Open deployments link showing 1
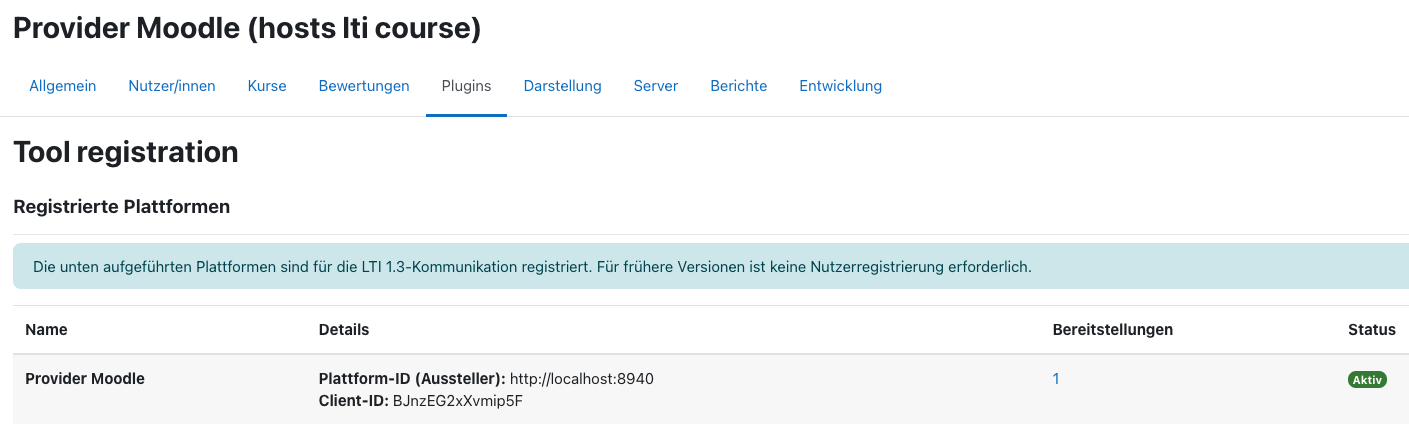The width and height of the screenshot is (1409, 432). tap(1056, 379)
